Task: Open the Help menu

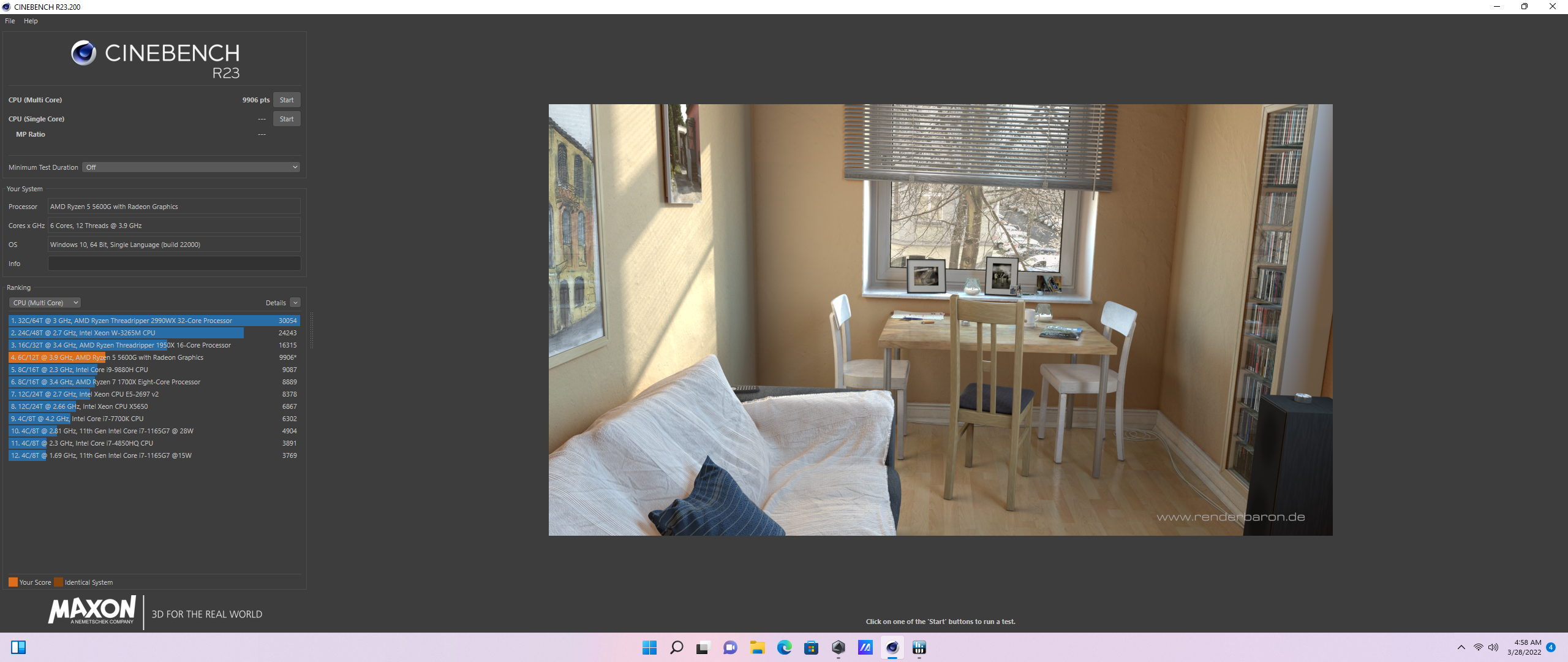Action: point(31,21)
